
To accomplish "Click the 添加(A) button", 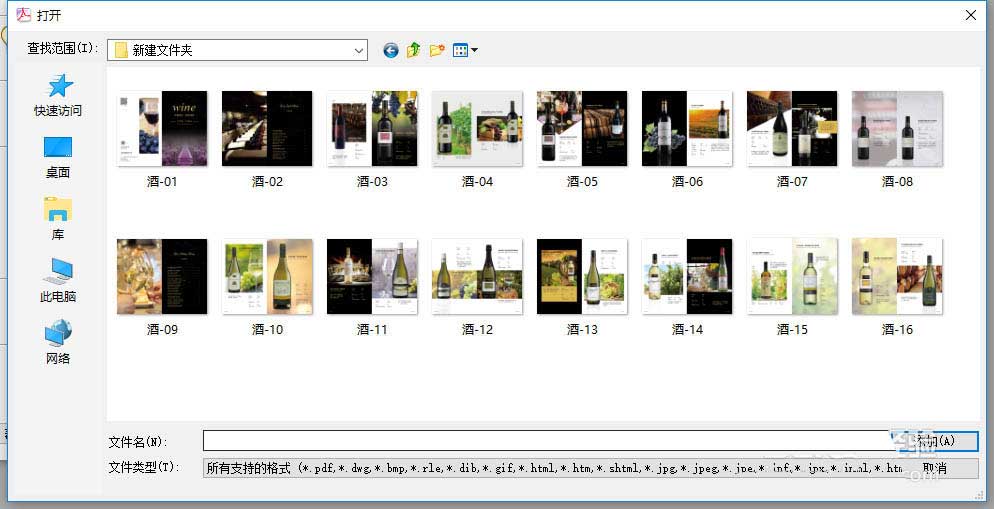I will click(935, 441).
